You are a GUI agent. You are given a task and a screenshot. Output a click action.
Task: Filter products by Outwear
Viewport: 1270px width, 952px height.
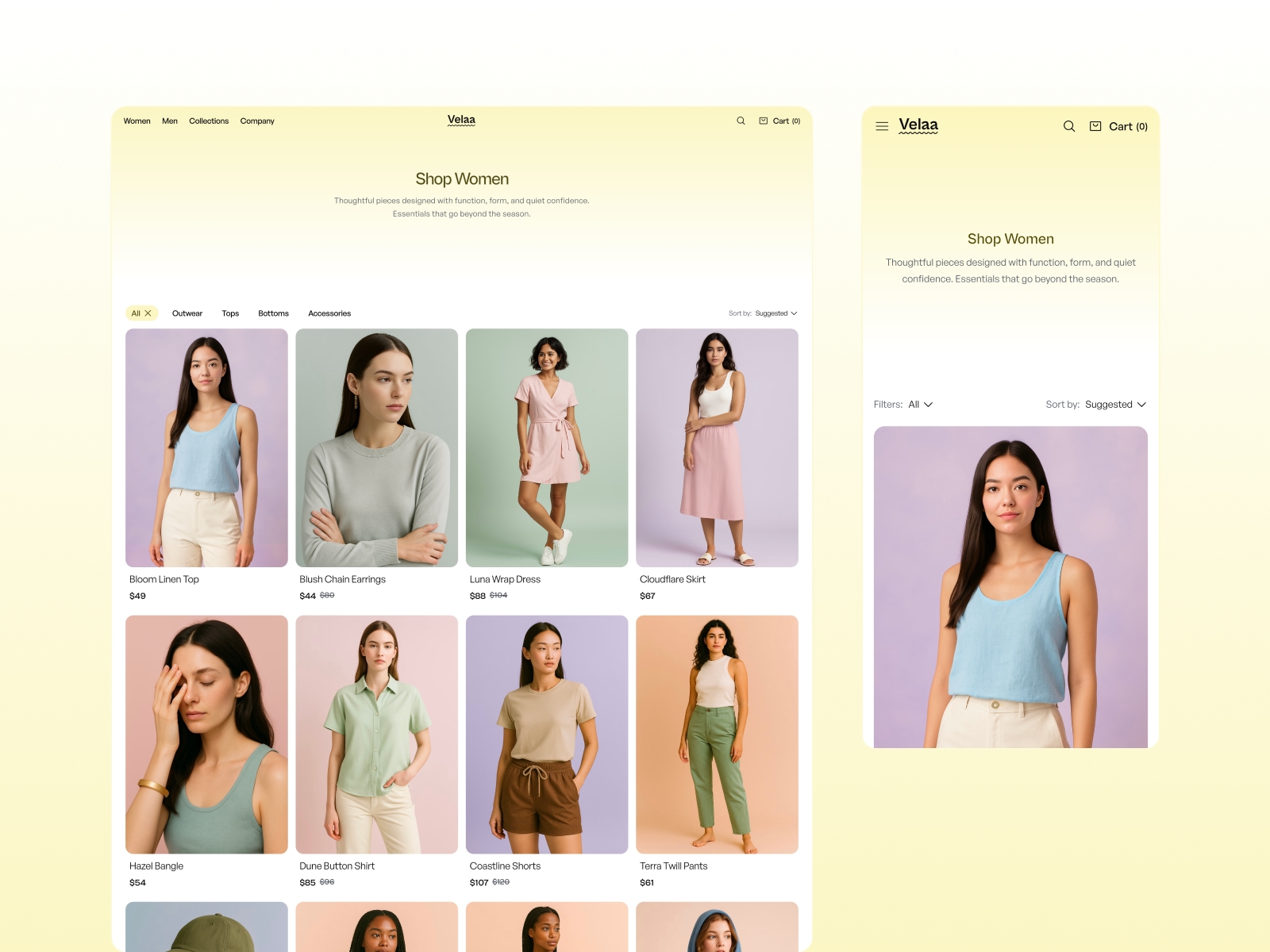[187, 313]
